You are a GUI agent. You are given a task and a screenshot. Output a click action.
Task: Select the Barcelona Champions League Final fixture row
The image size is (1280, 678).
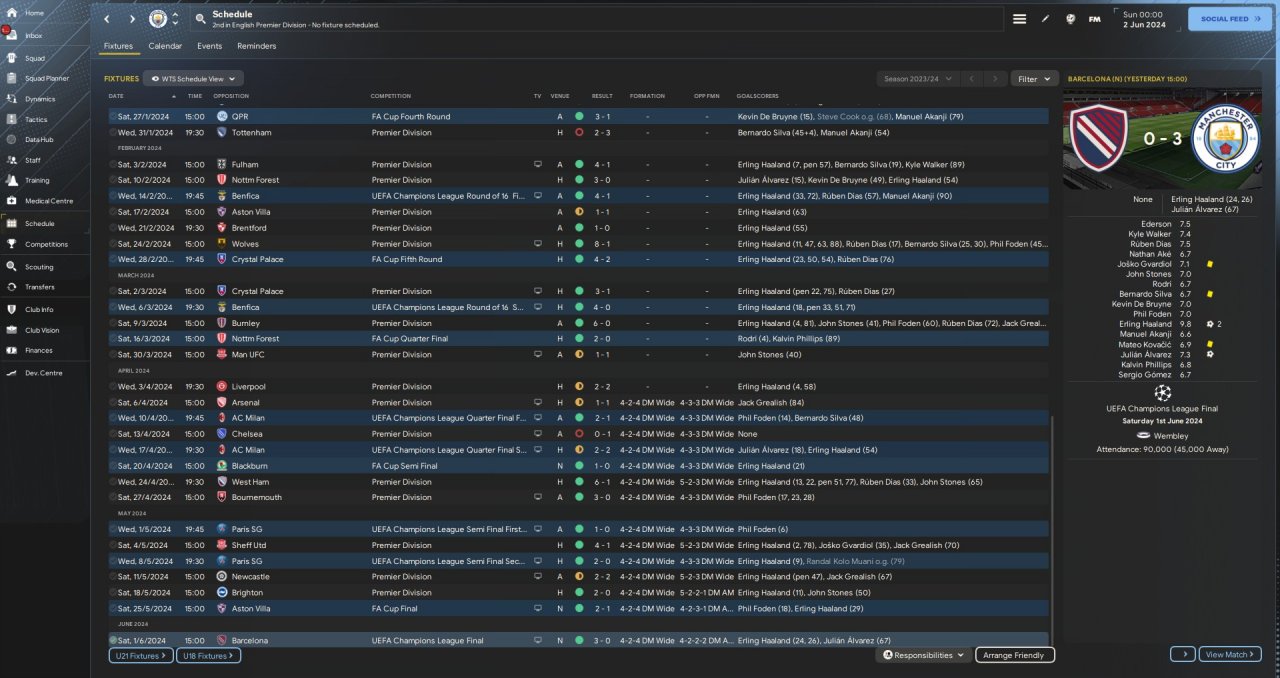click(x=578, y=640)
